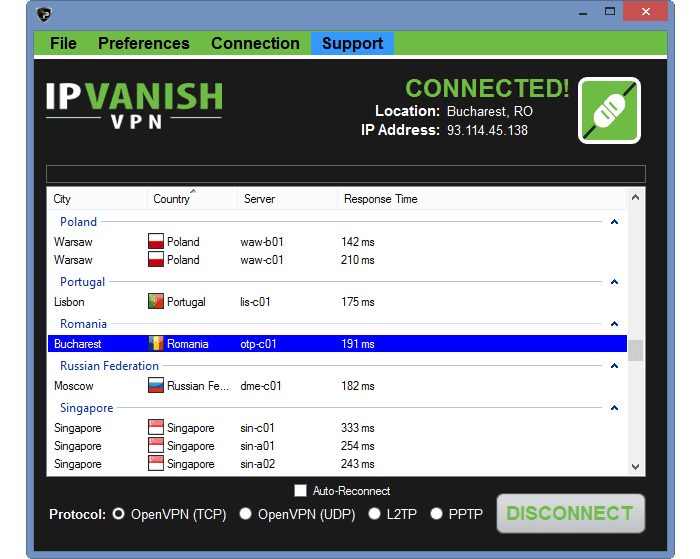Select the L2TP protocol option
700x559 pixels.
[374, 514]
